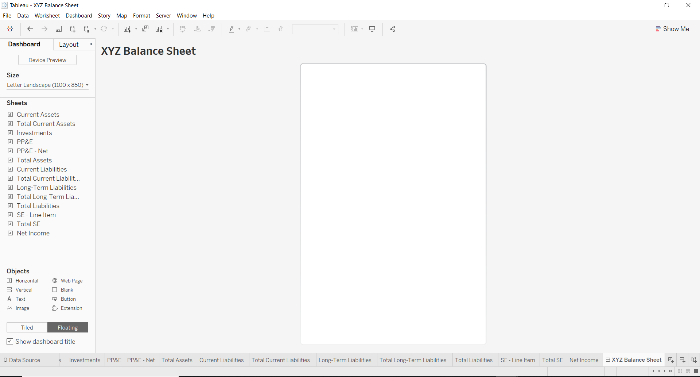
Task: Select the Web Page object
Action: point(67,281)
